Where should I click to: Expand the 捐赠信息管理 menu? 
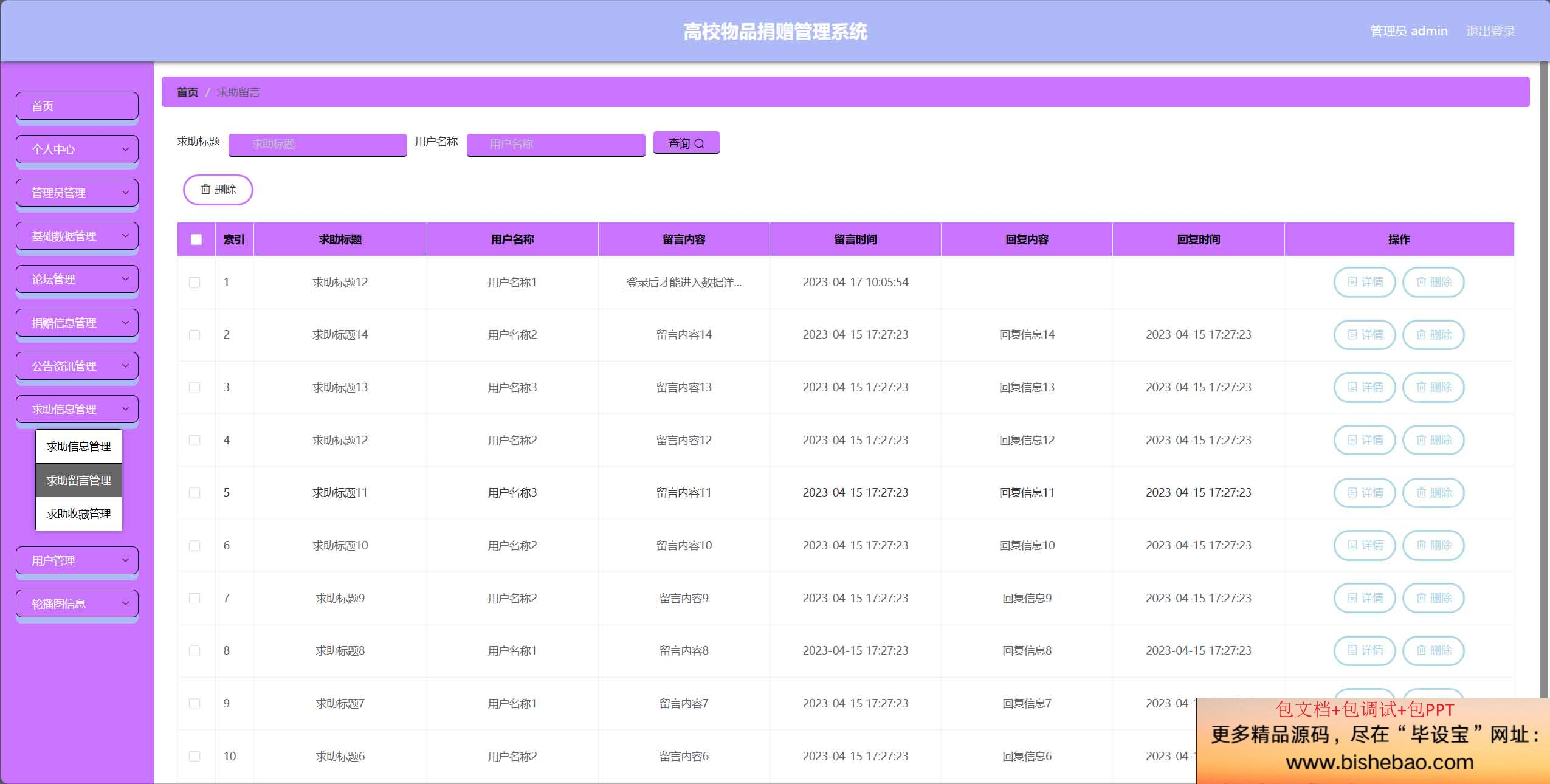point(77,323)
